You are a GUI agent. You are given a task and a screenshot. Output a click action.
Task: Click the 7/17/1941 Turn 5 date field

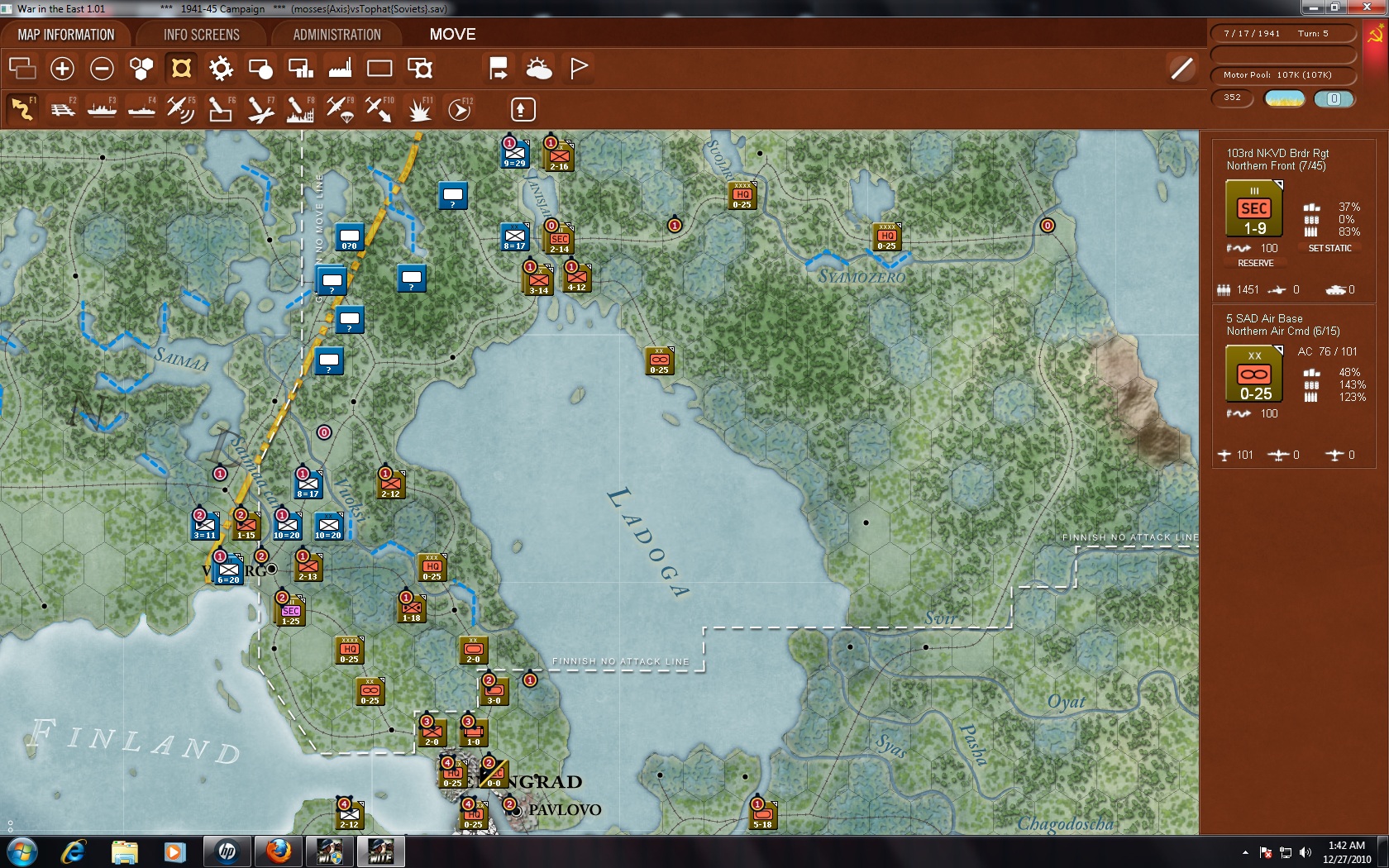click(1283, 34)
